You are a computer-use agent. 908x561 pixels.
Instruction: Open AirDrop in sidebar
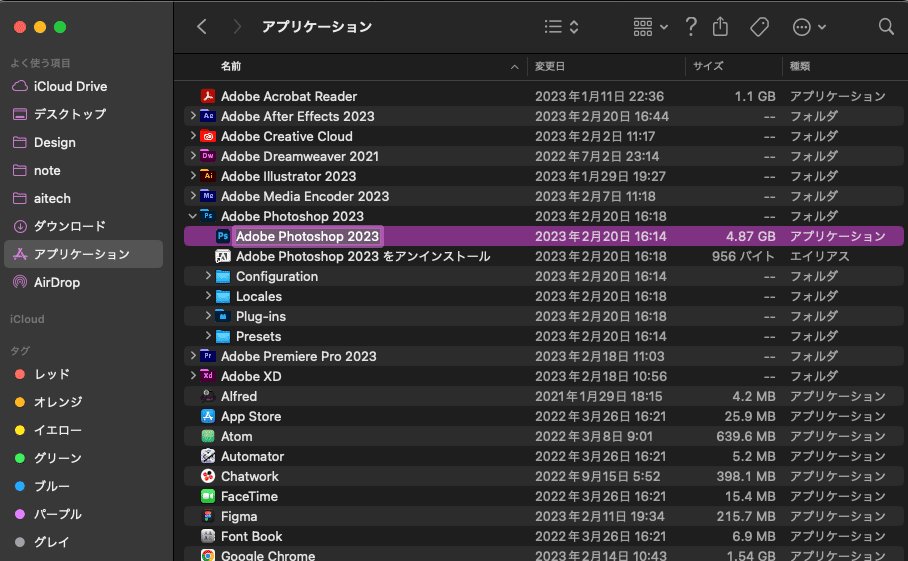pos(83,283)
